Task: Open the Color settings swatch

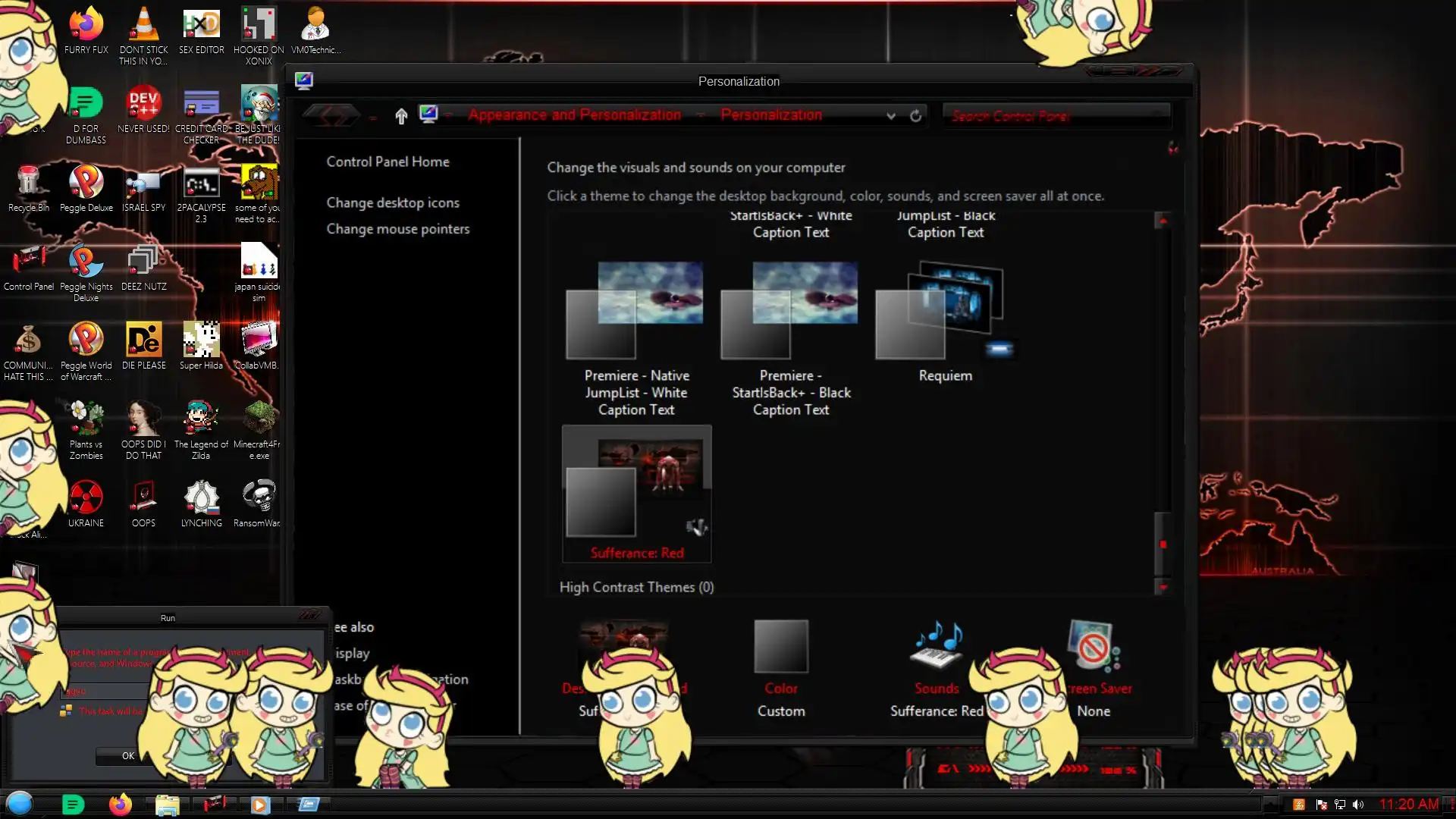Action: 780,647
